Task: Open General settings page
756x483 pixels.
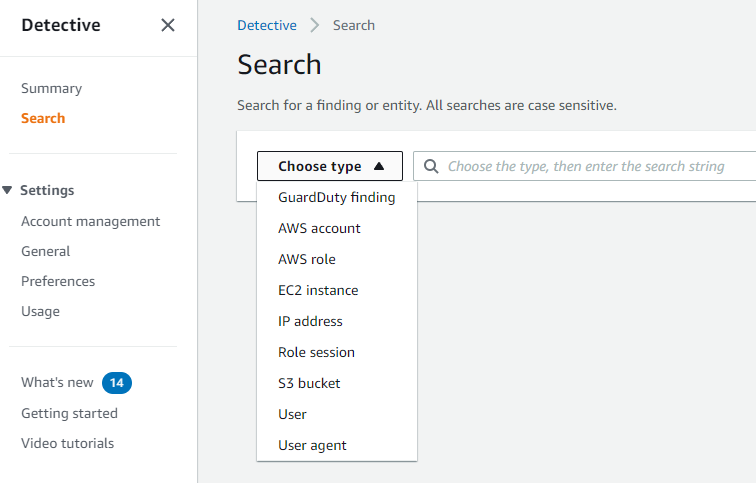Action: tap(46, 251)
